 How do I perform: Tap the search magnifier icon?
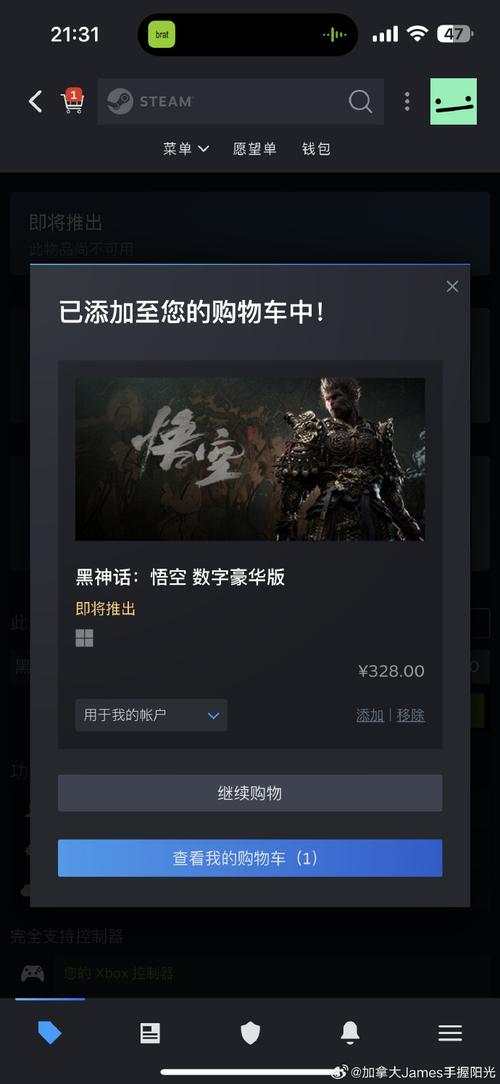point(360,102)
